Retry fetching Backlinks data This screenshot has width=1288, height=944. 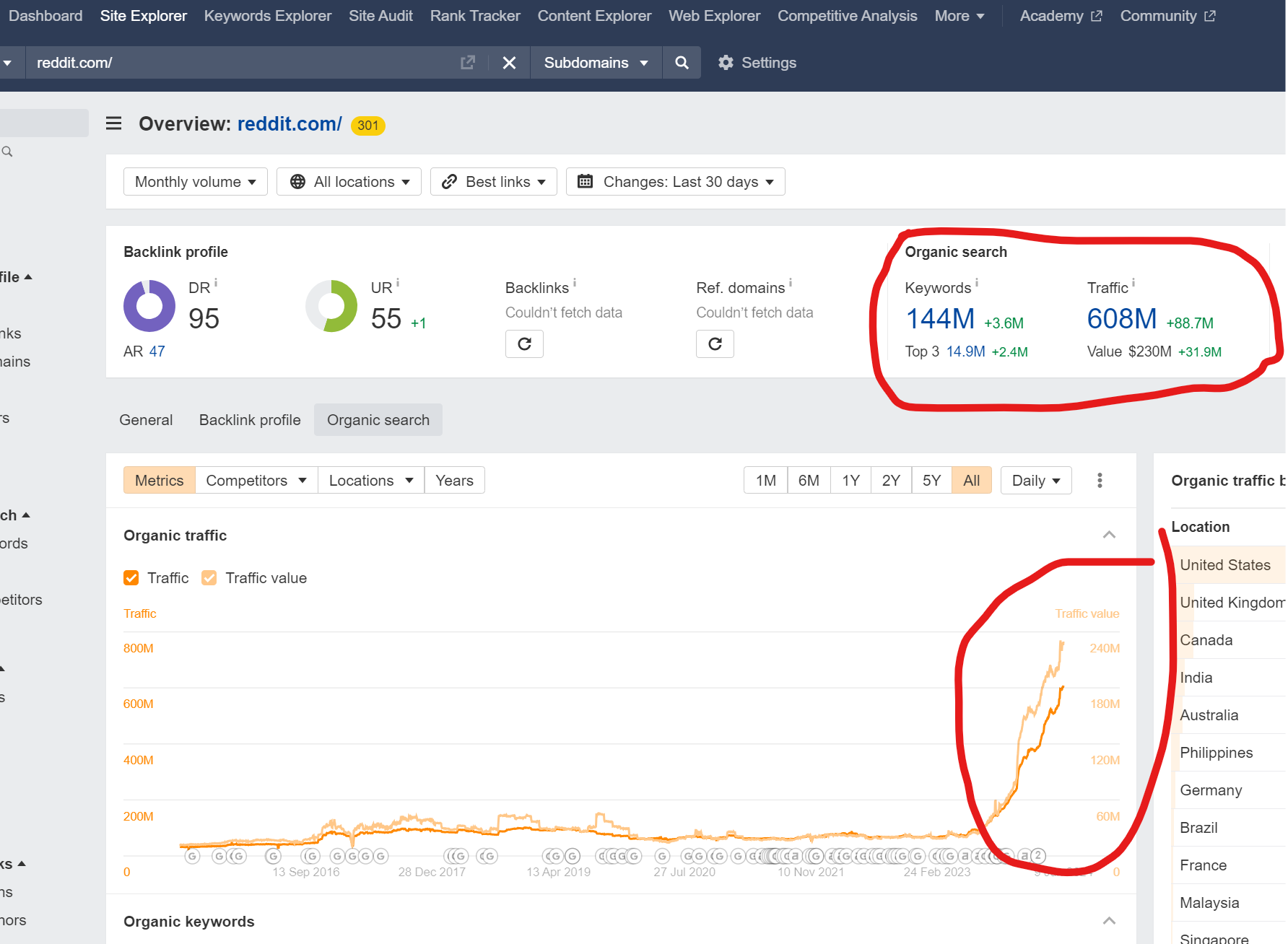point(524,344)
